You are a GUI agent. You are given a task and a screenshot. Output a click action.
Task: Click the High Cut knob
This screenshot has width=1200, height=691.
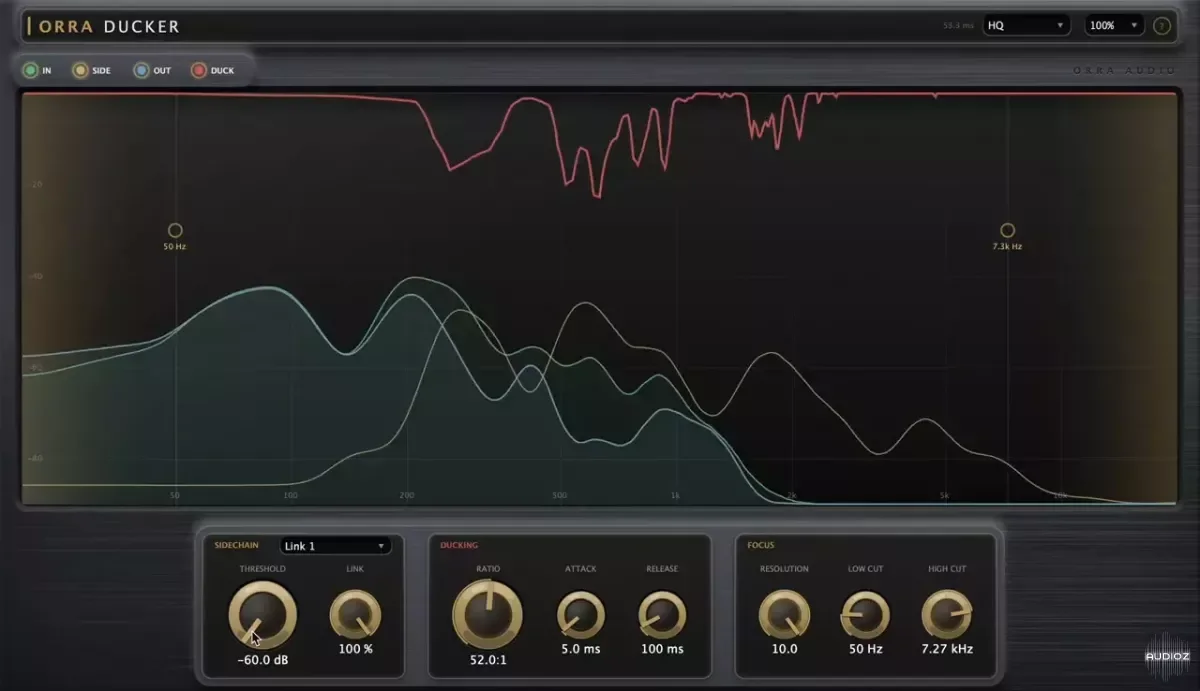point(946,615)
